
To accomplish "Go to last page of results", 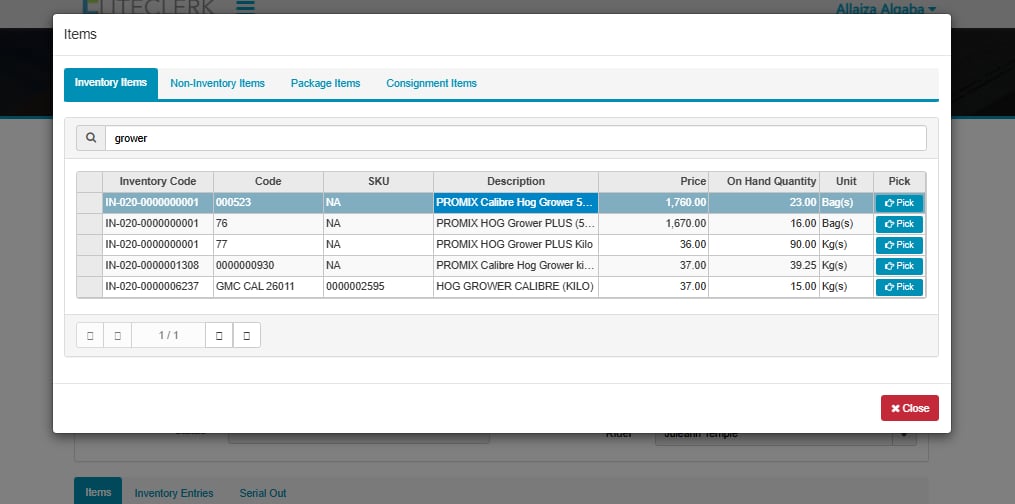I will pos(247,335).
